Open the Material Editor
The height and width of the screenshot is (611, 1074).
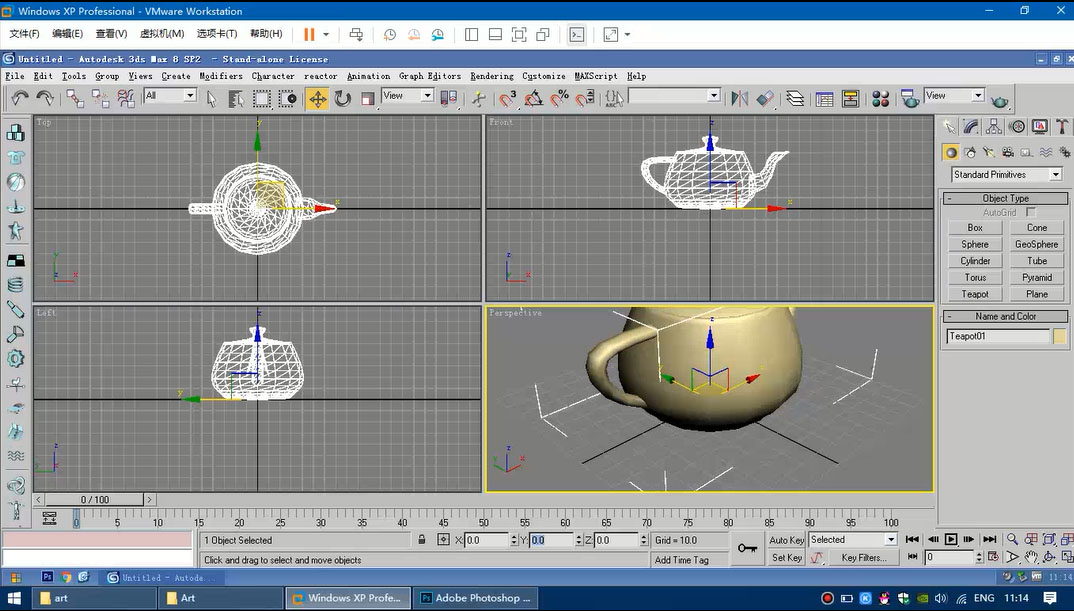coord(881,99)
